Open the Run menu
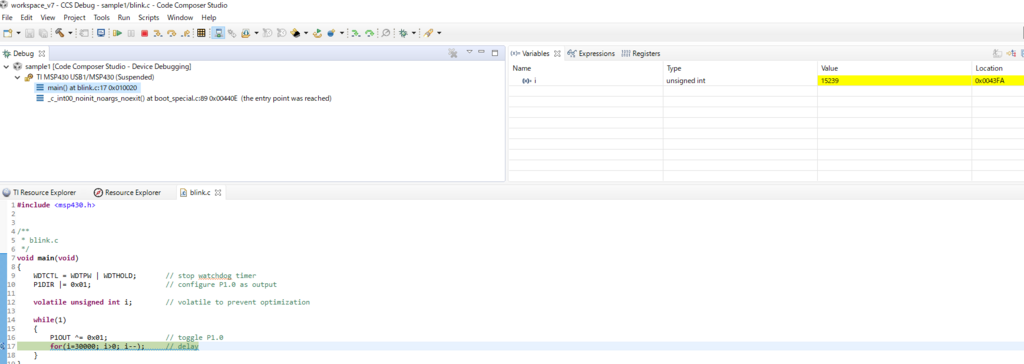 123,18
